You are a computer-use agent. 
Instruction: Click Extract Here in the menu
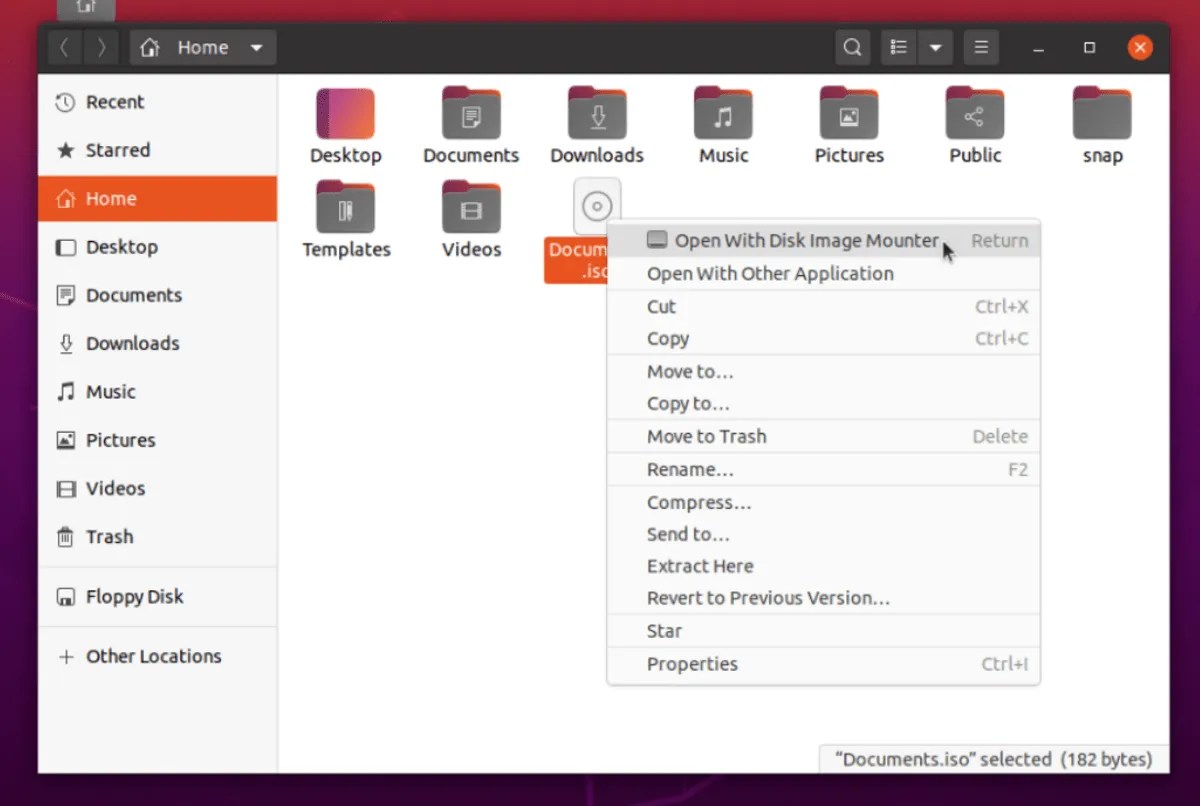[x=700, y=565]
